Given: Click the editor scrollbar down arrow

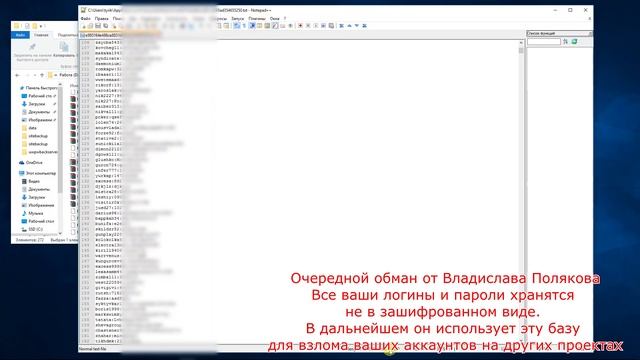Looking at the screenshot, I should coord(521,341).
